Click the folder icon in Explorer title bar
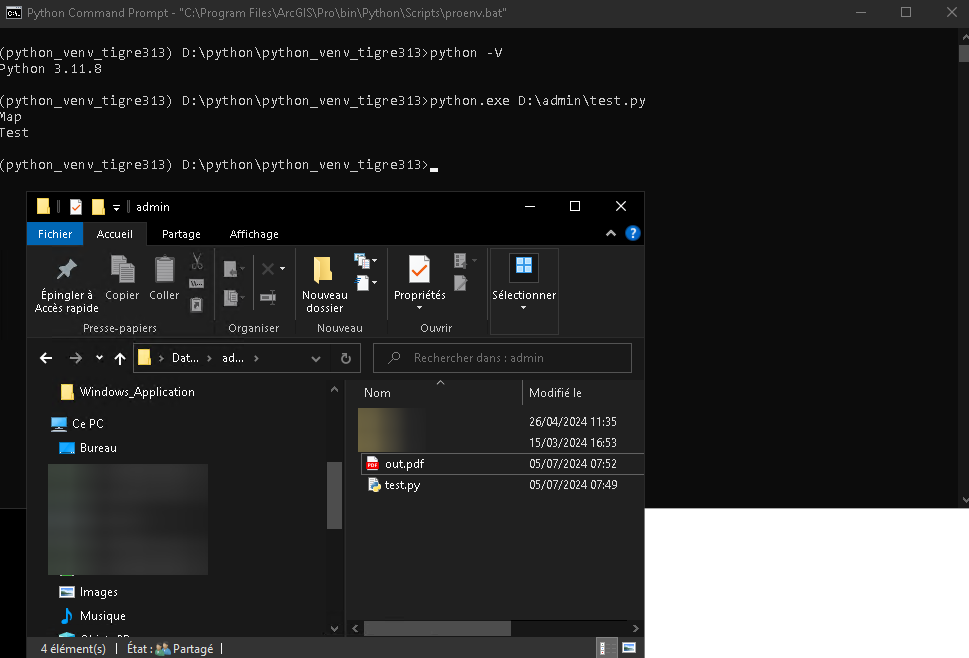The width and height of the screenshot is (969, 658). pyautogui.click(x=43, y=206)
